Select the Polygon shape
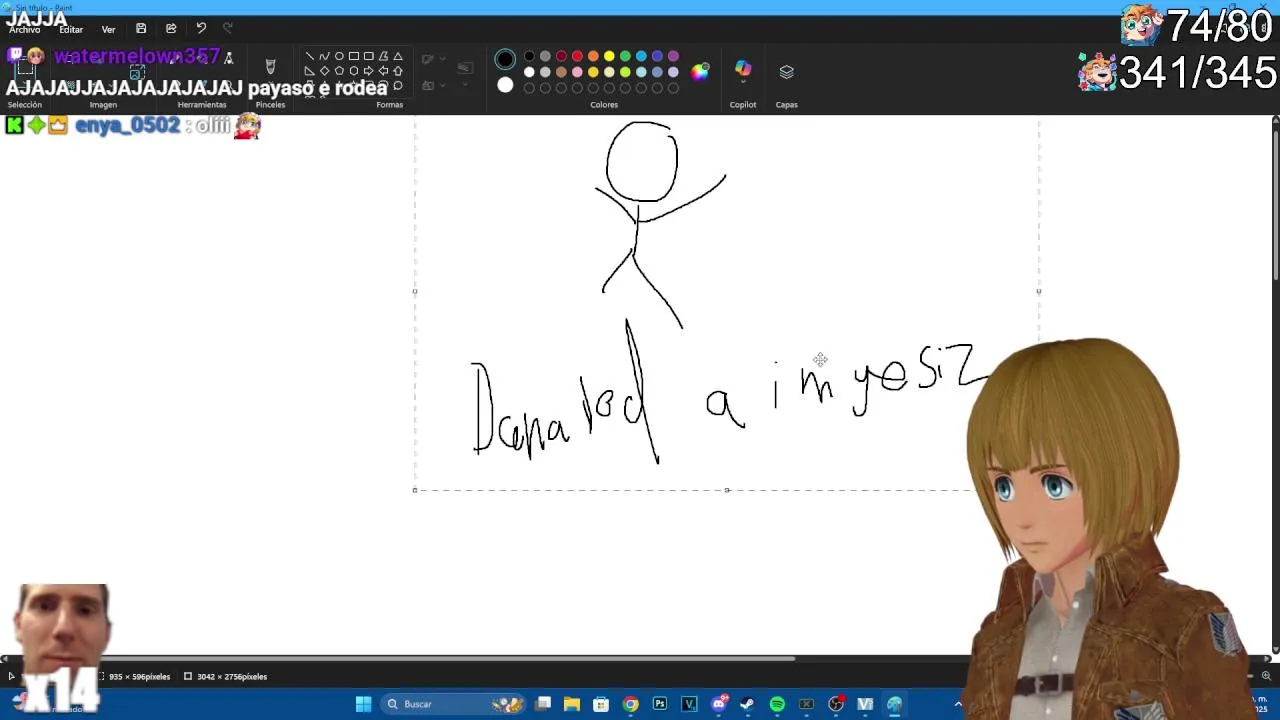 tap(383, 56)
